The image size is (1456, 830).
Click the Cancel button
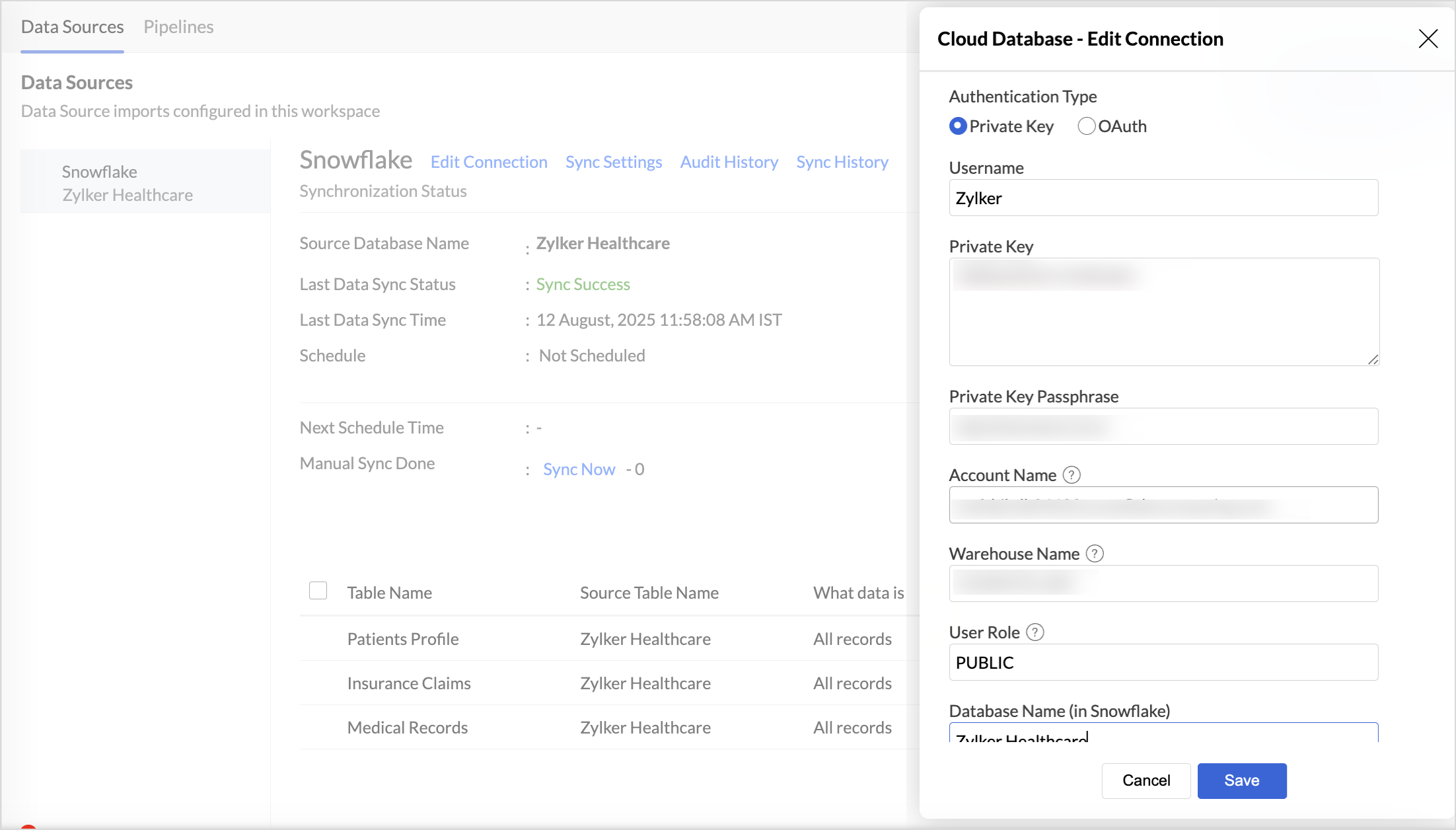(1146, 780)
